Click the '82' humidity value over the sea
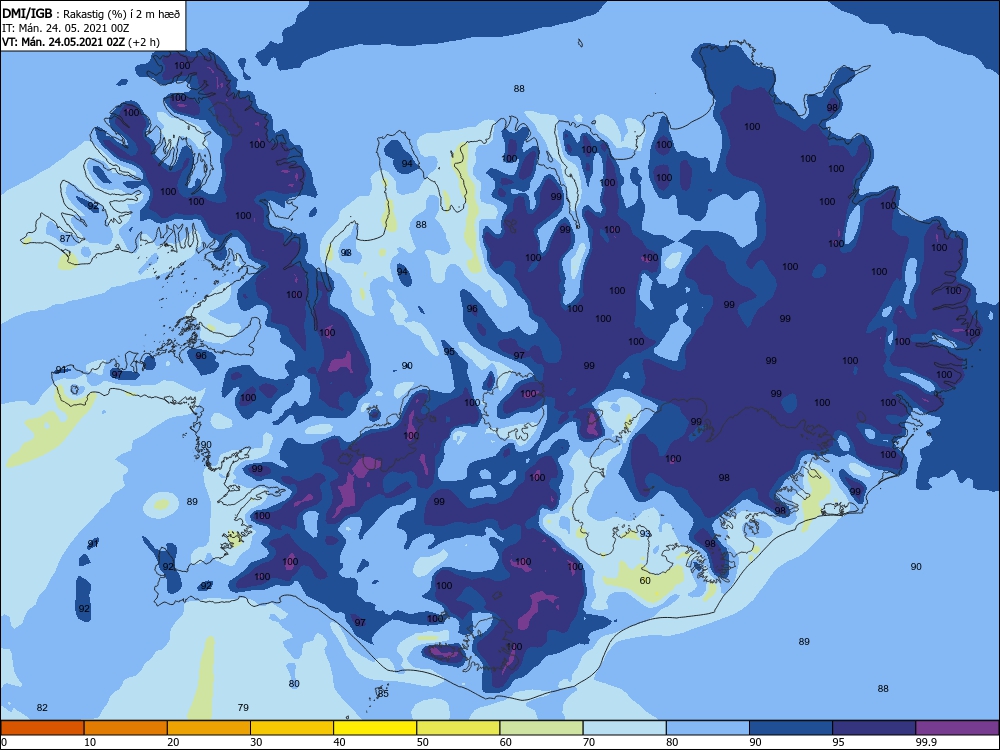 coord(42,707)
